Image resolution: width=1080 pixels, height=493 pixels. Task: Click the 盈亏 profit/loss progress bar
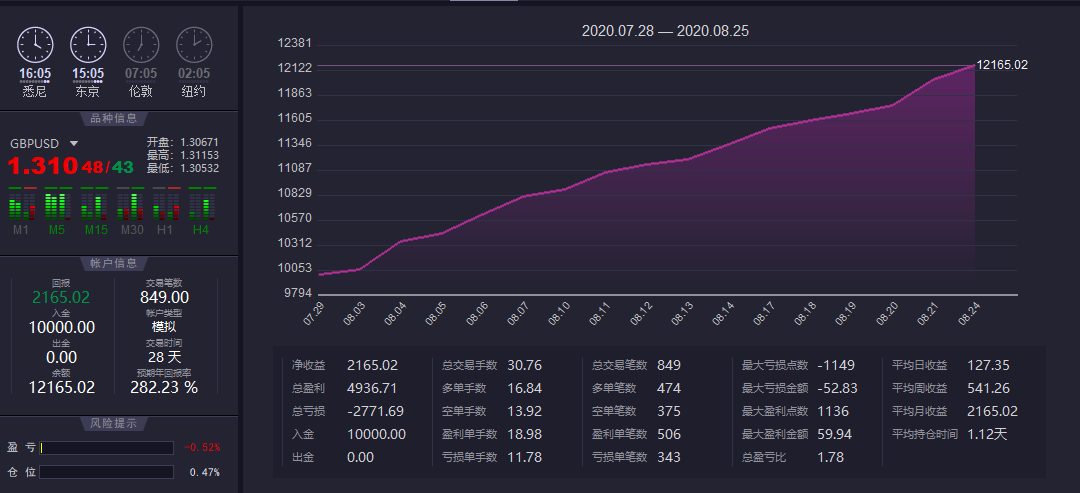click(x=106, y=448)
